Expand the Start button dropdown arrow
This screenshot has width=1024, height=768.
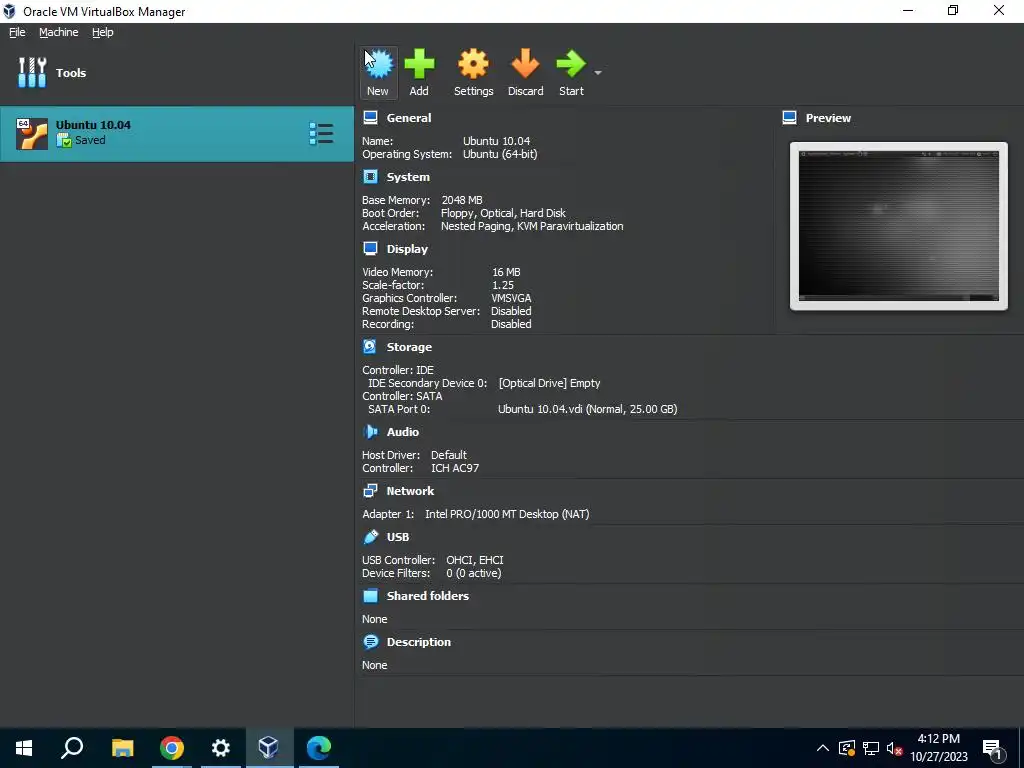click(x=598, y=72)
